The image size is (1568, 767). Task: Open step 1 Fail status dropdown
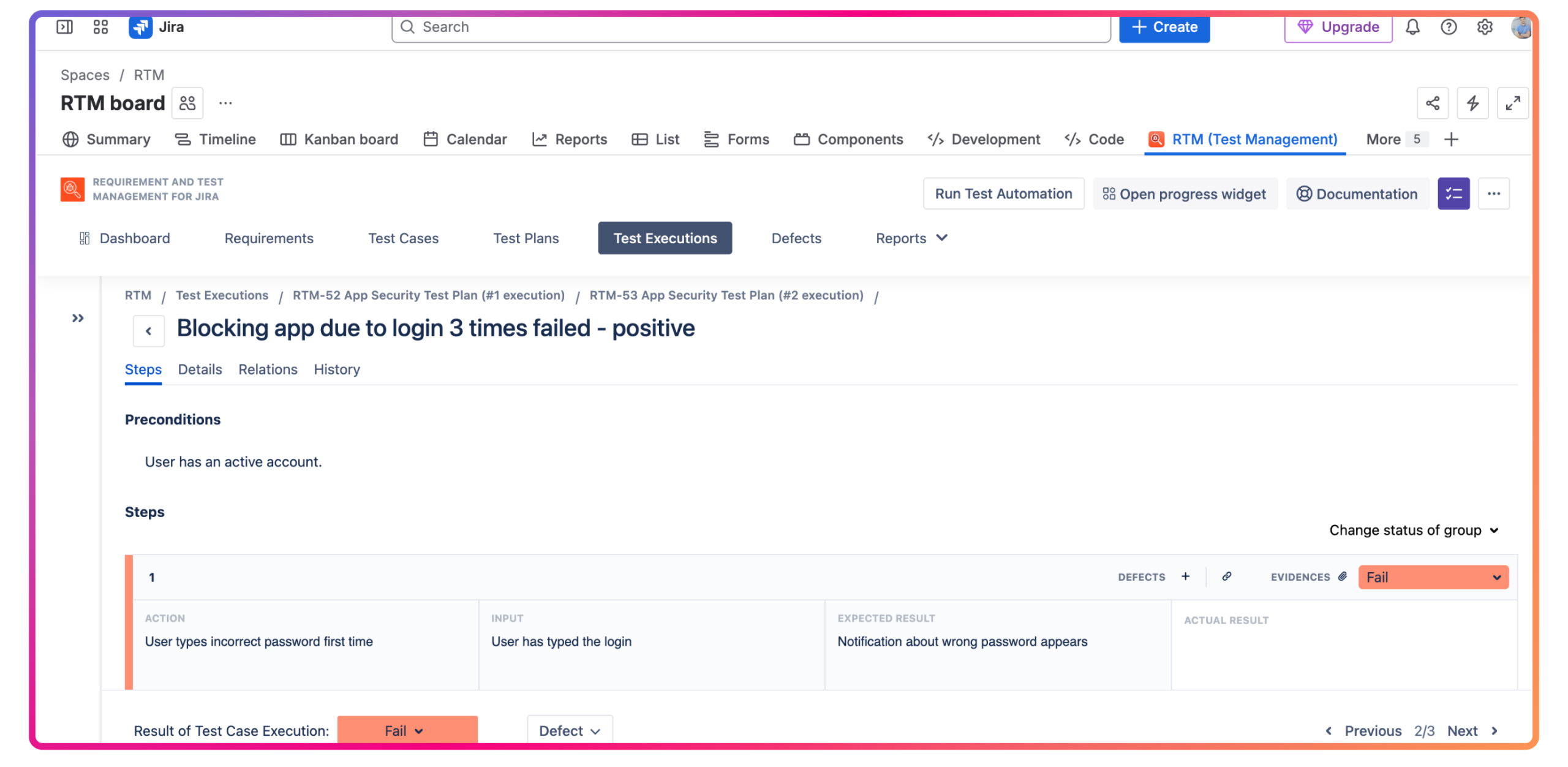pyautogui.click(x=1432, y=577)
